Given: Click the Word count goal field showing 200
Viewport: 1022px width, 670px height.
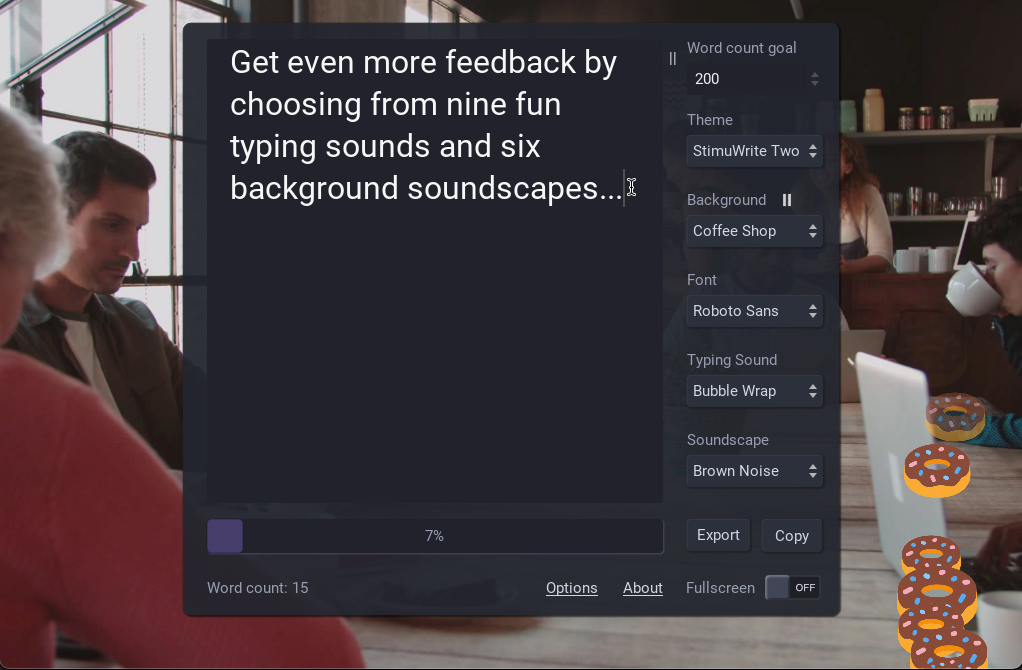Looking at the screenshot, I should click(x=755, y=79).
